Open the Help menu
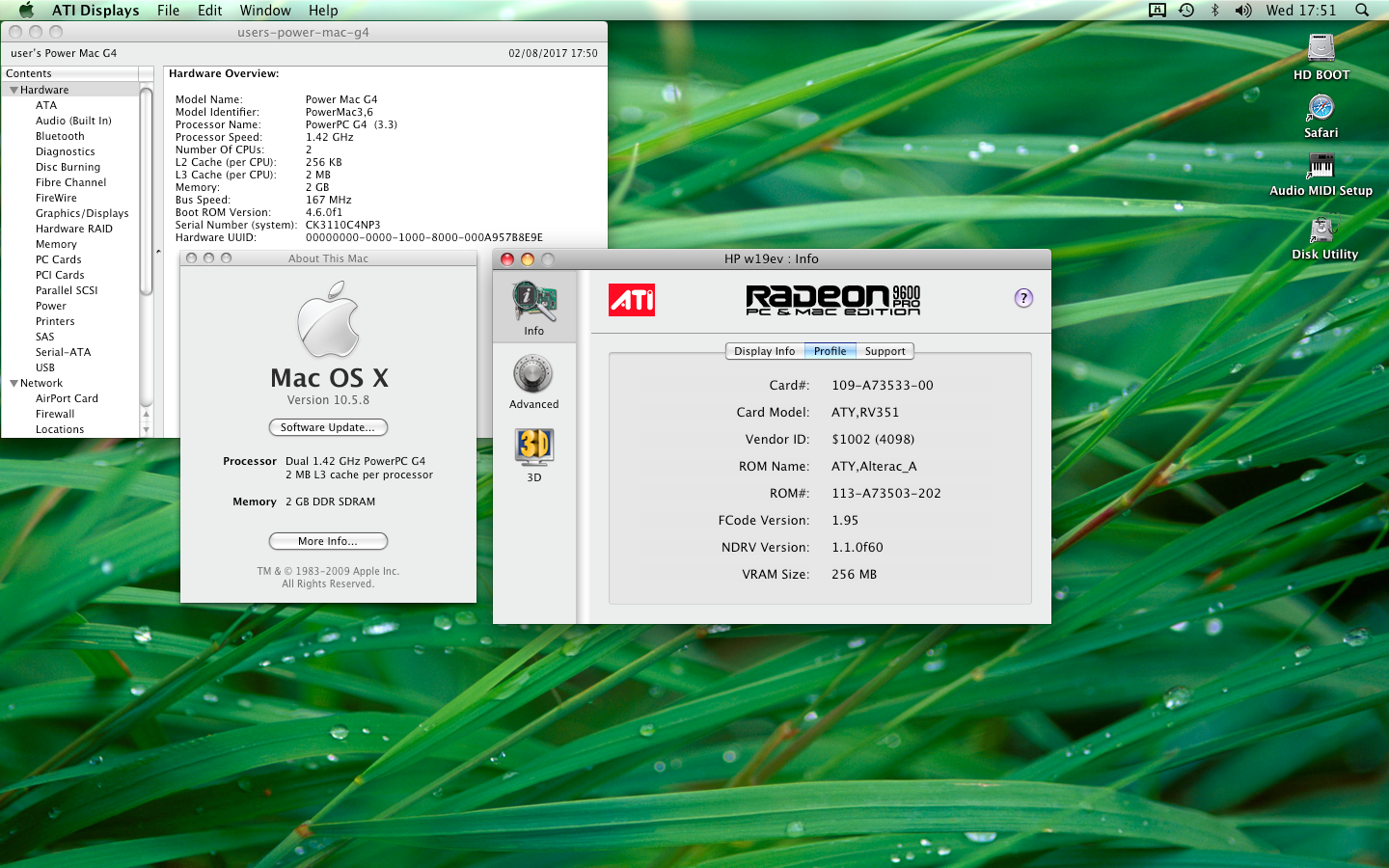This screenshot has height=868, width=1389. click(323, 10)
